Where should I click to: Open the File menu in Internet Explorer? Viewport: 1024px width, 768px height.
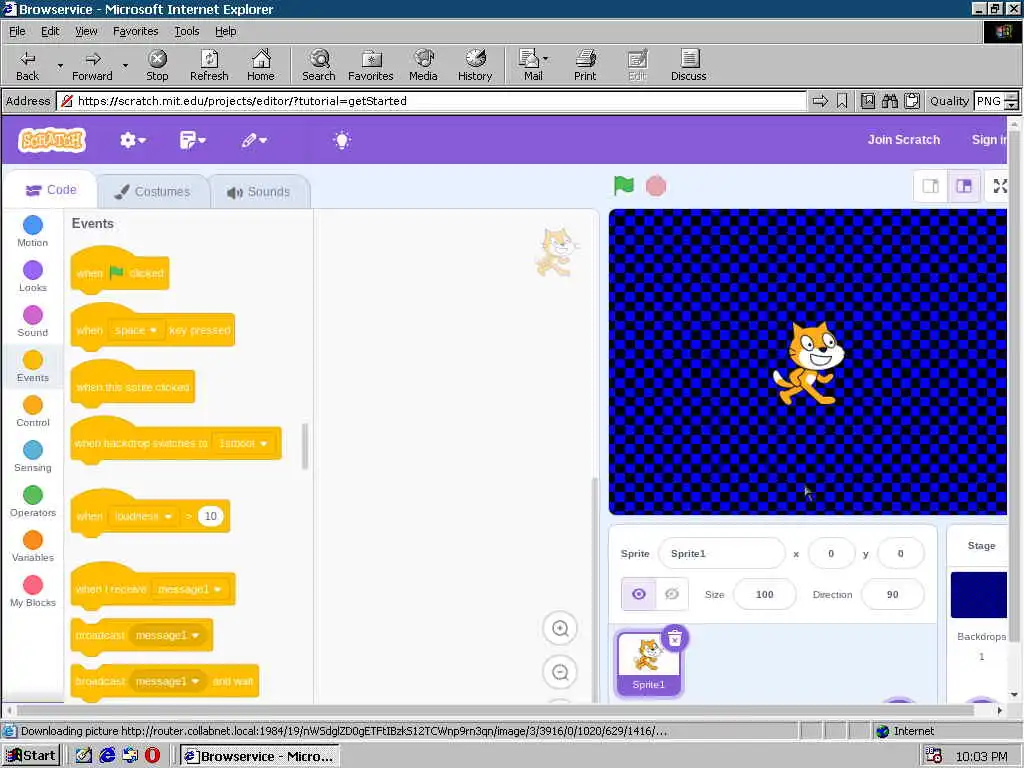pos(17,31)
